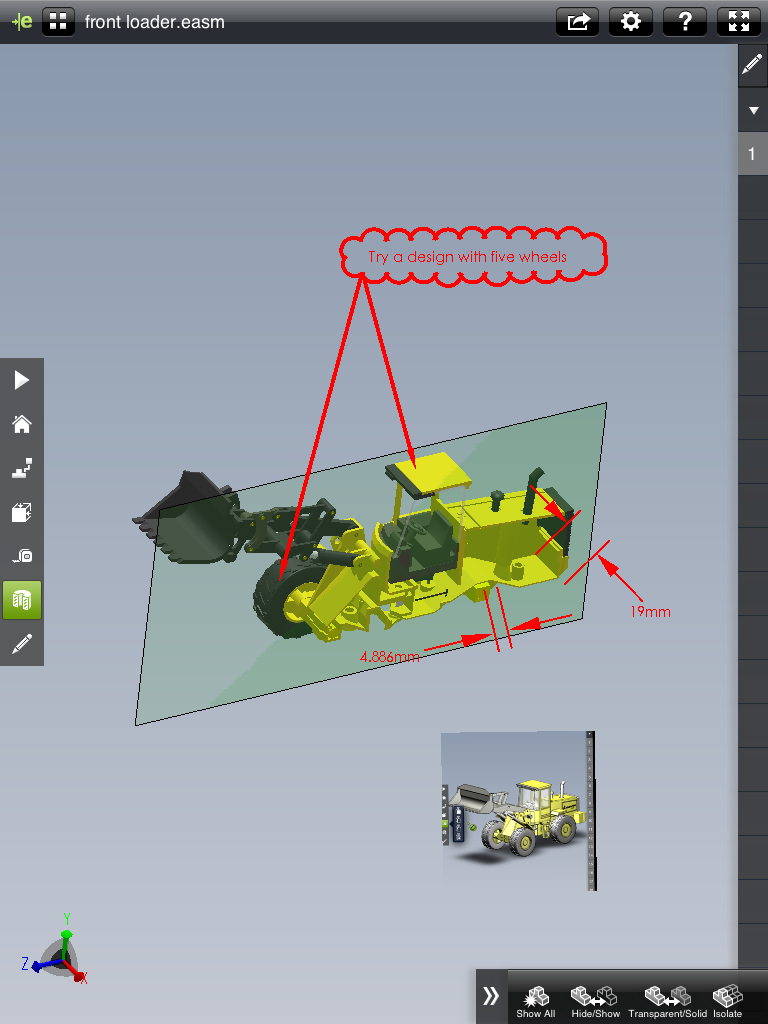Select the 19mm dimension label
This screenshot has height=1024, width=768.
click(650, 612)
